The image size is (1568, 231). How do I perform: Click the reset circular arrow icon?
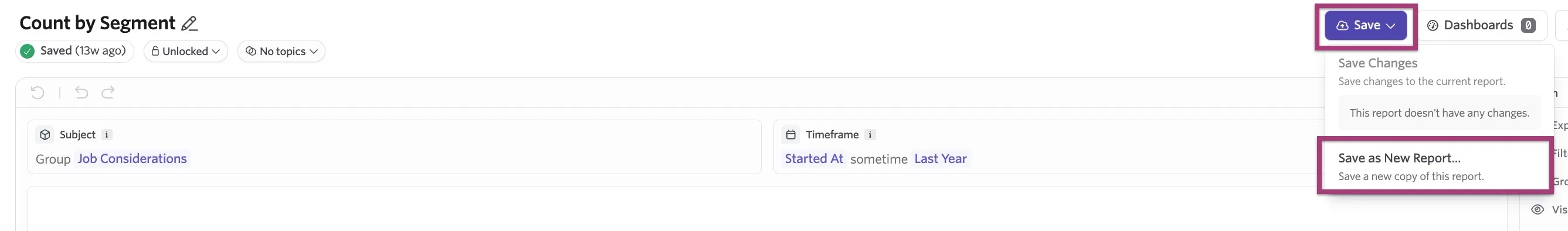pyautogui.click(x=38, y=93)
